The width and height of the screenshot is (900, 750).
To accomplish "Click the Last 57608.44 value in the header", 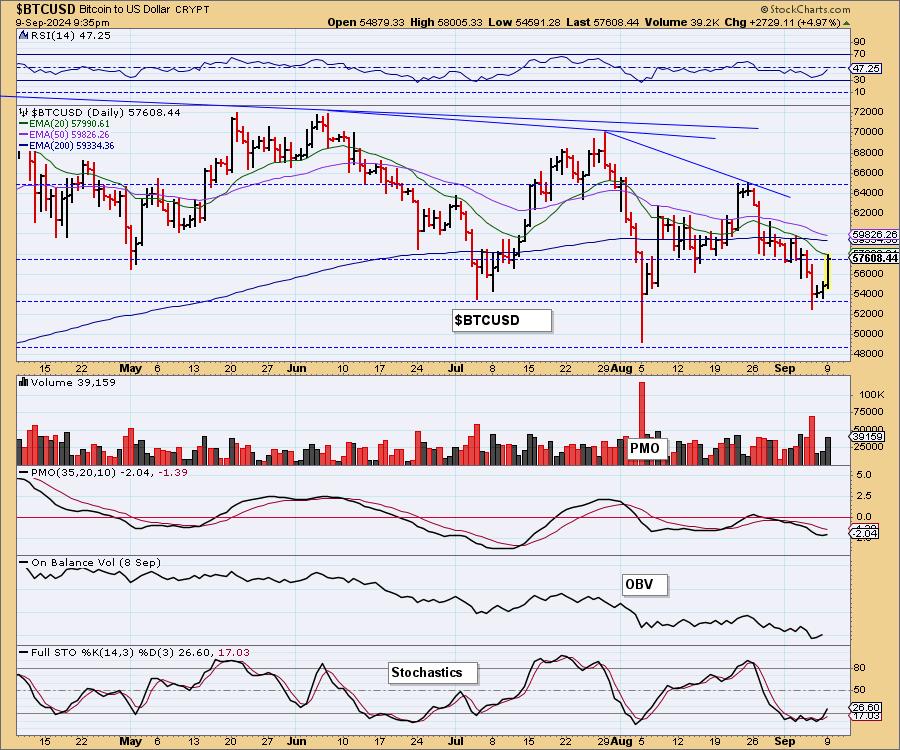I will (x=602, y=22).
